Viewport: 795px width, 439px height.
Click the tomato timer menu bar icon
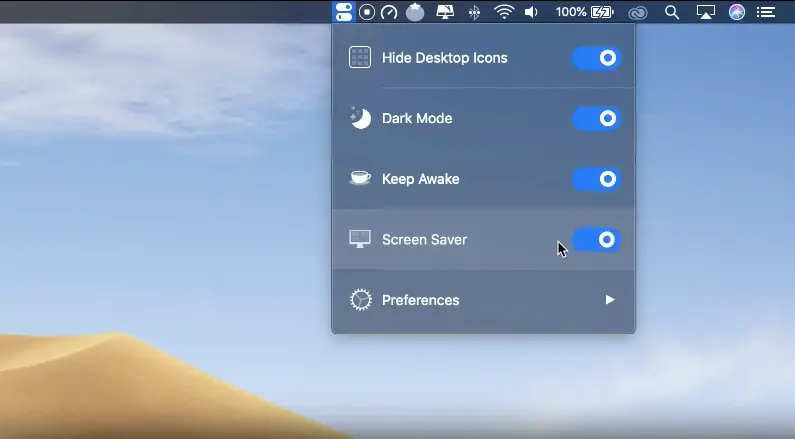tap(415, 12)
